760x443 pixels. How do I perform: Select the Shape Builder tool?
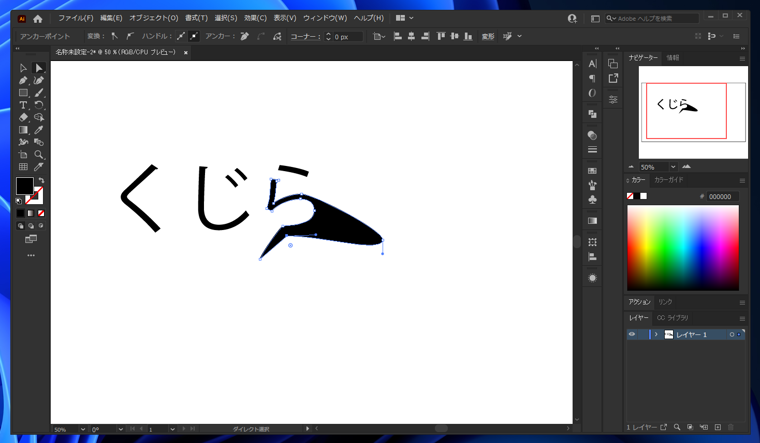click(39, 117)
